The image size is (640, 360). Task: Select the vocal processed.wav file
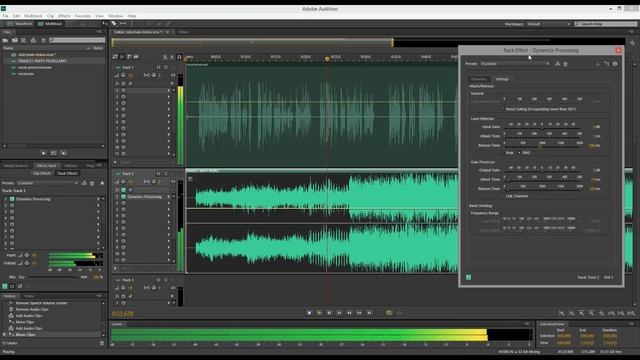click(x=35, y=67)
